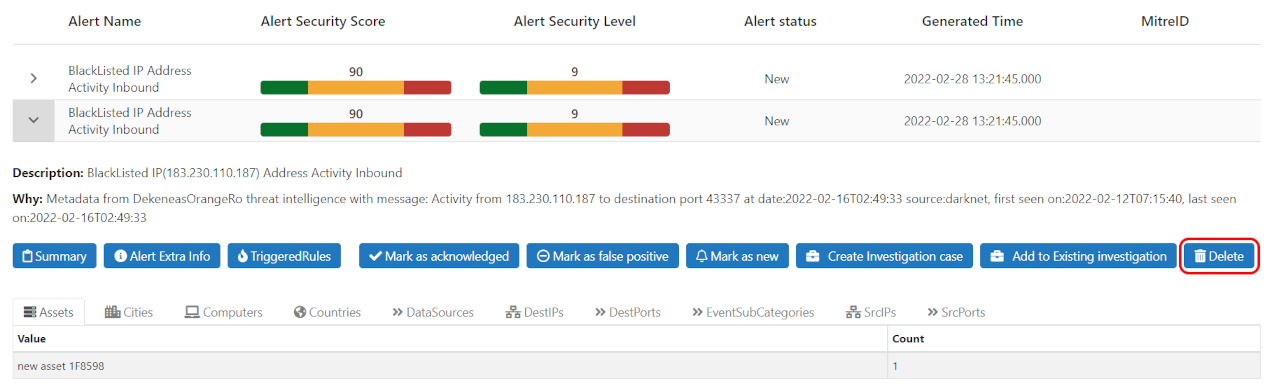The height and width of the screenshot is (386, 1265).
Task: Open the Countries tab
Action: (327, 312)
